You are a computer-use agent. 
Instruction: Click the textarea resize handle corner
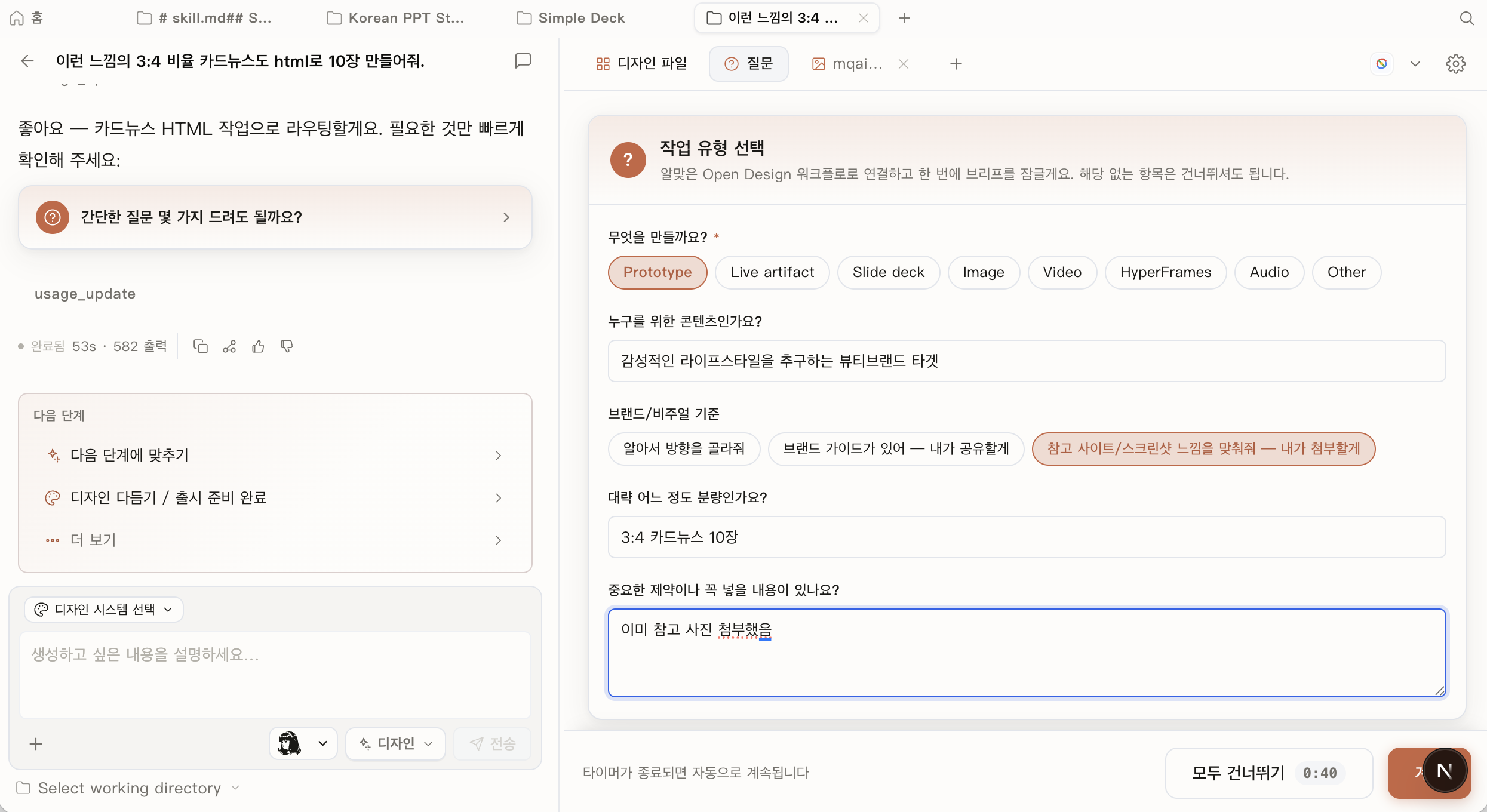point(1440,691)
